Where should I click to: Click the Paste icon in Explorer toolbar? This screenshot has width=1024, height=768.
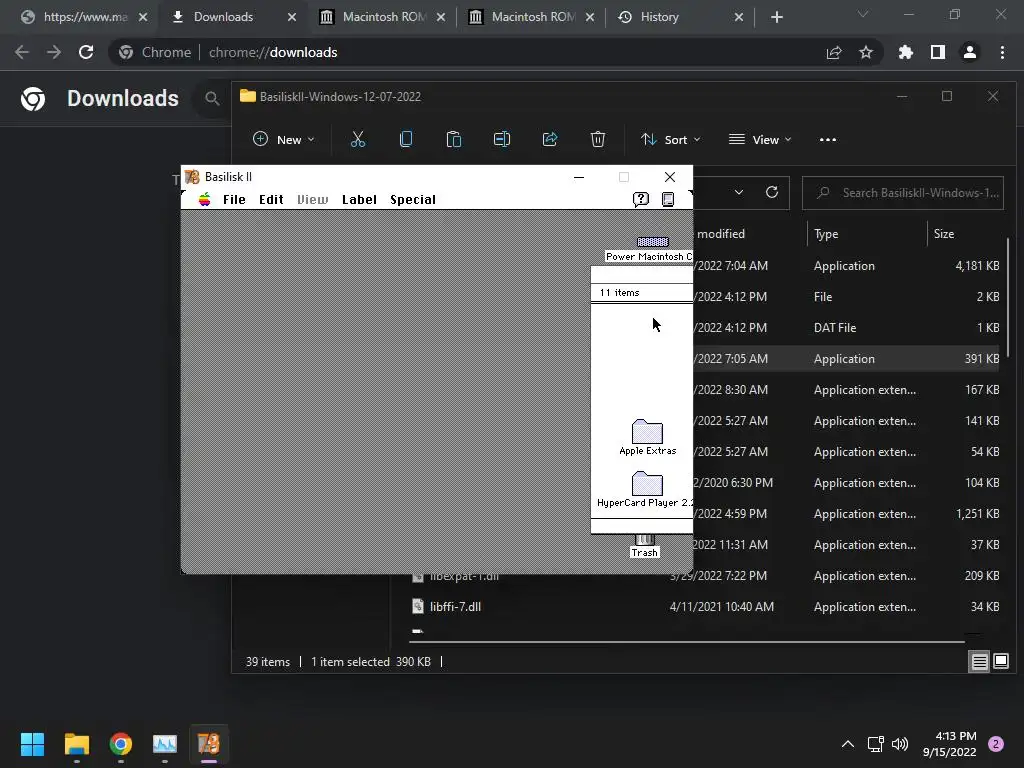click(453, 139)
